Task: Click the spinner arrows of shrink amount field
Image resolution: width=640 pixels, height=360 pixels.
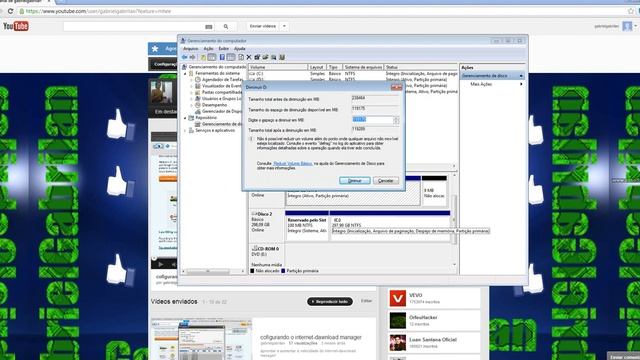Action: (x=396, y=120)
